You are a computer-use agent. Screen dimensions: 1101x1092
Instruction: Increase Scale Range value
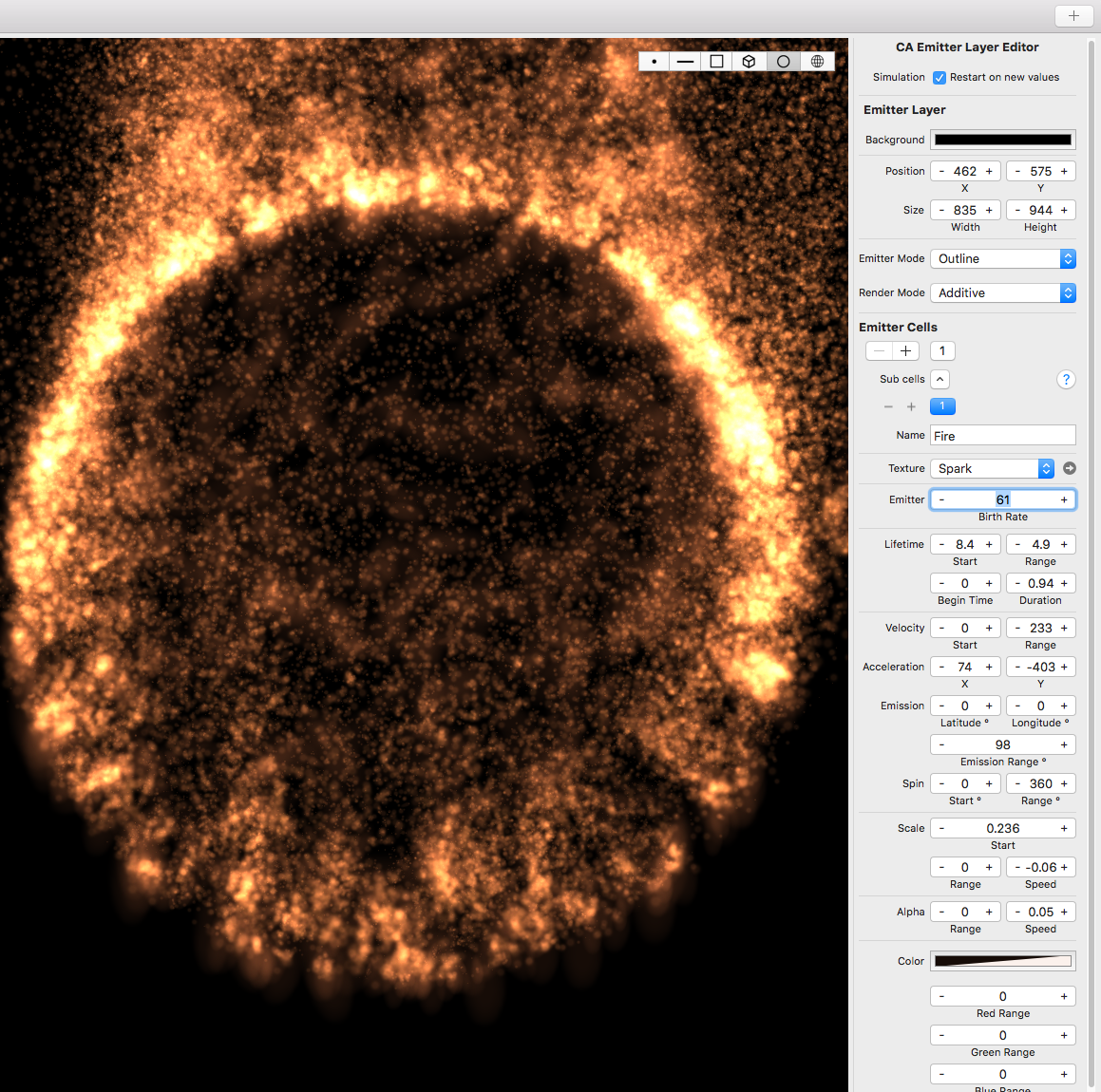click(x=989, y=867)
